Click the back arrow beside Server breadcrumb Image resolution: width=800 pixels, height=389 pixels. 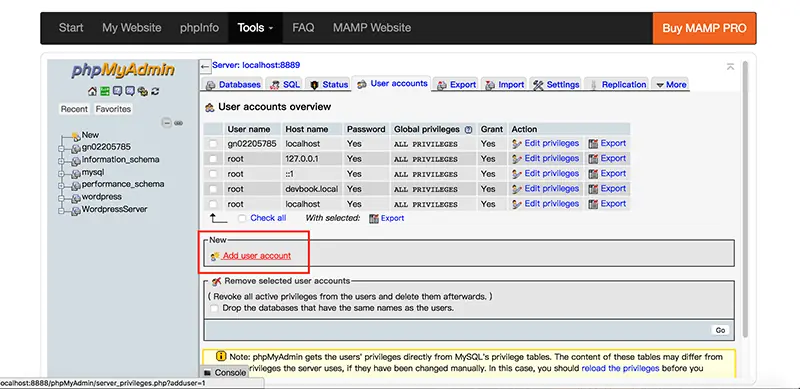pyautogui.click(x=205, y=66)
